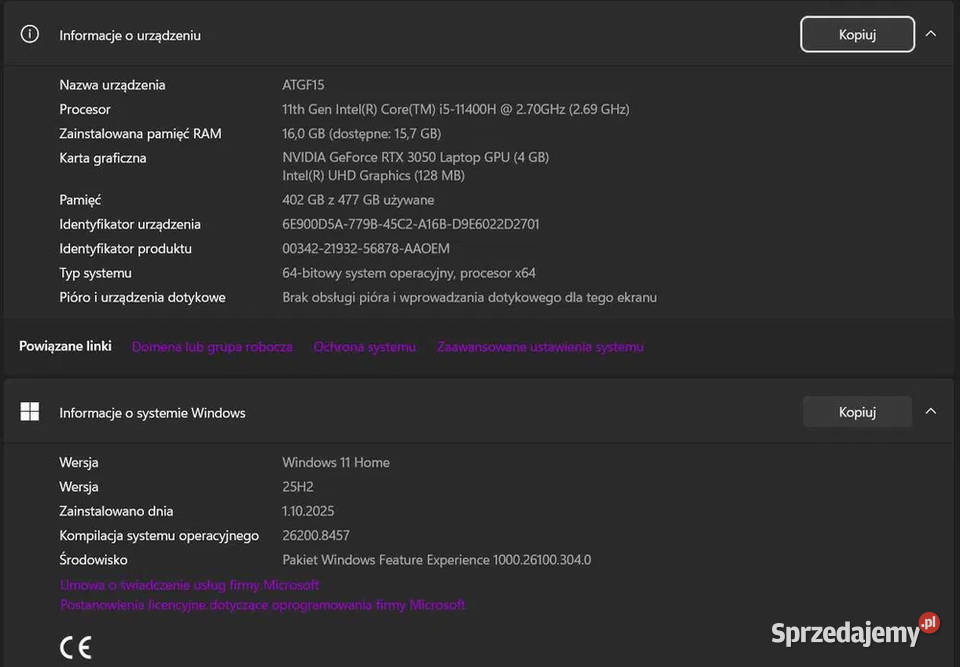Click the Identyfikator urządzenia label

click(x=130, y=224)
